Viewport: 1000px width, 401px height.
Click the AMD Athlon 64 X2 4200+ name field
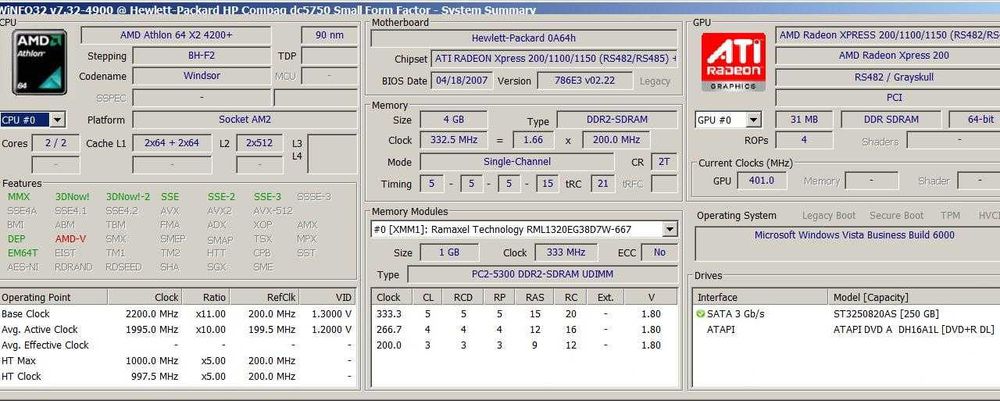(x=176, y=35)
